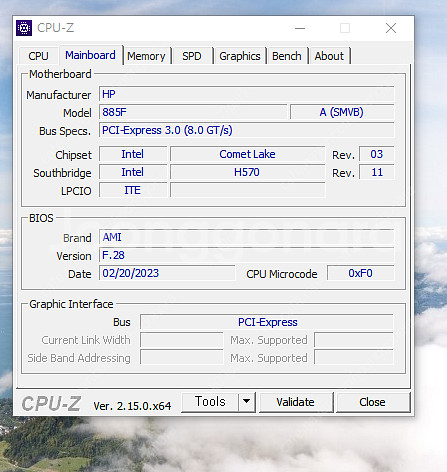This screenshot has width=447, height=472.
Task: Click the CPU Microcode label
Action: [282, 274]
